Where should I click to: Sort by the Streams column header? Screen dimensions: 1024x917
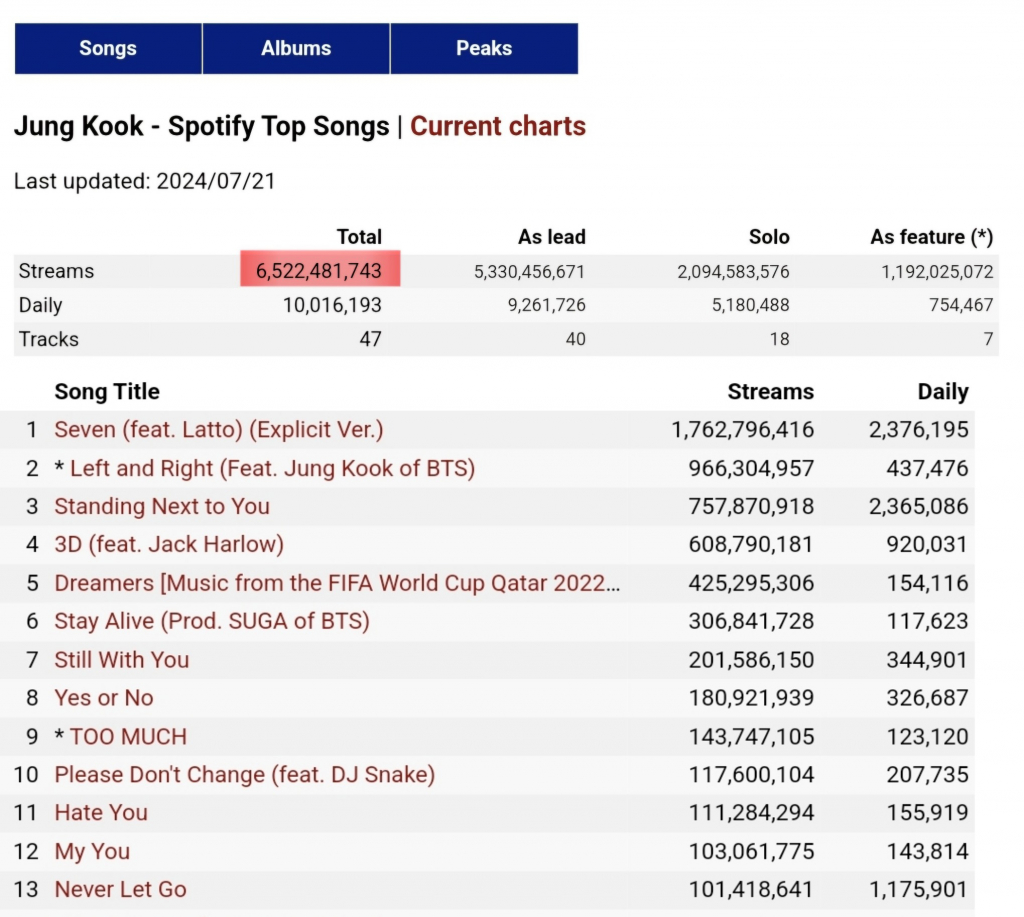pos(770,392)
